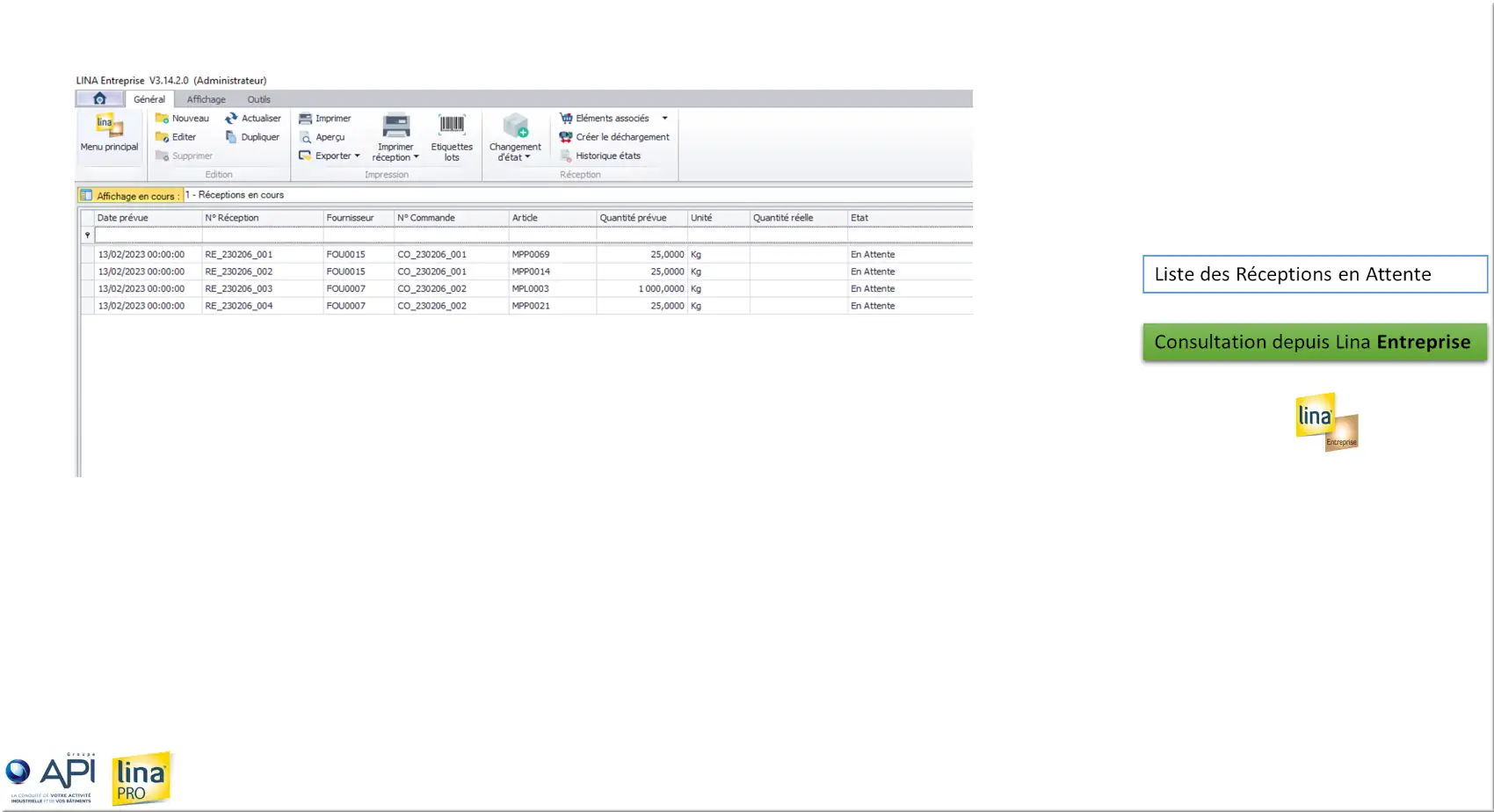Switch to the Affichage tab

tap(207, 99)
